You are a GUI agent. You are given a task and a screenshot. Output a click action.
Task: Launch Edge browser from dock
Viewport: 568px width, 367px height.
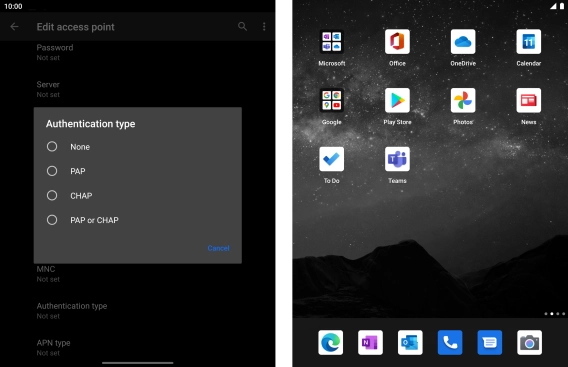pos(331,342)
